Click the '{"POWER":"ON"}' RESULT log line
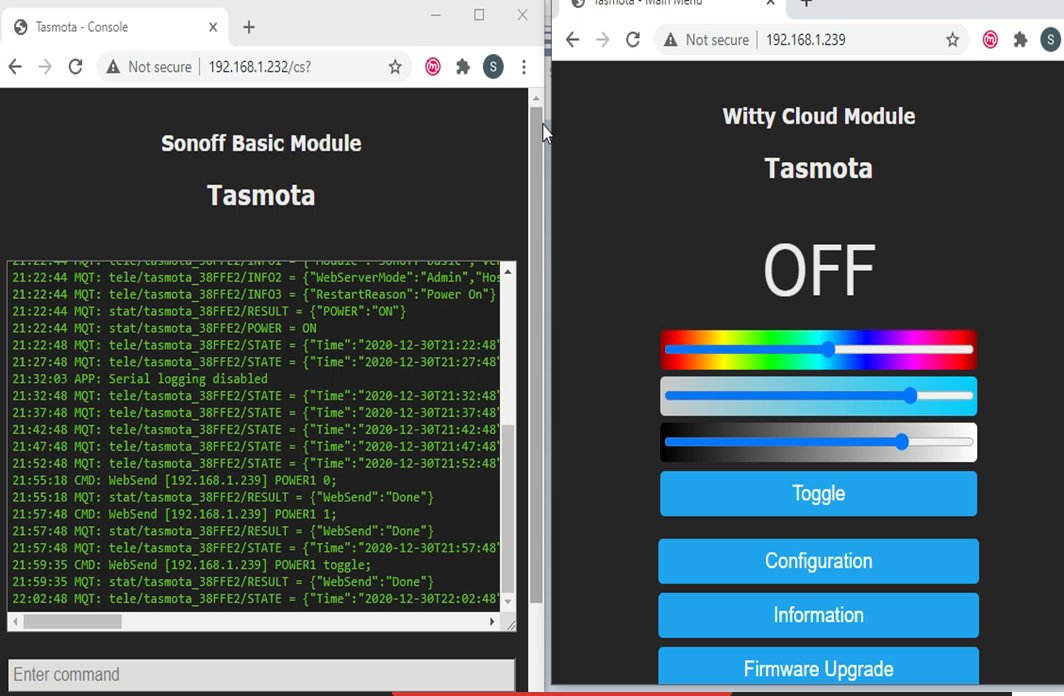1064x696 pixels. [x=209, y=311]
